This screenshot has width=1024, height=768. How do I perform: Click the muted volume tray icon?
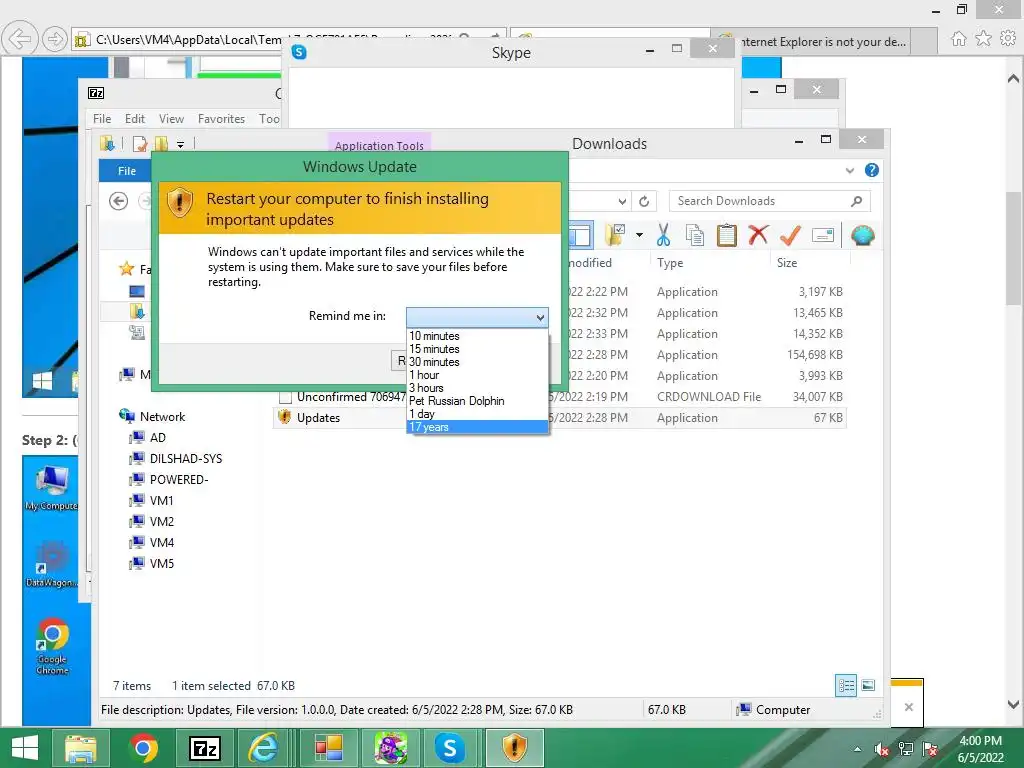(882, 750)
